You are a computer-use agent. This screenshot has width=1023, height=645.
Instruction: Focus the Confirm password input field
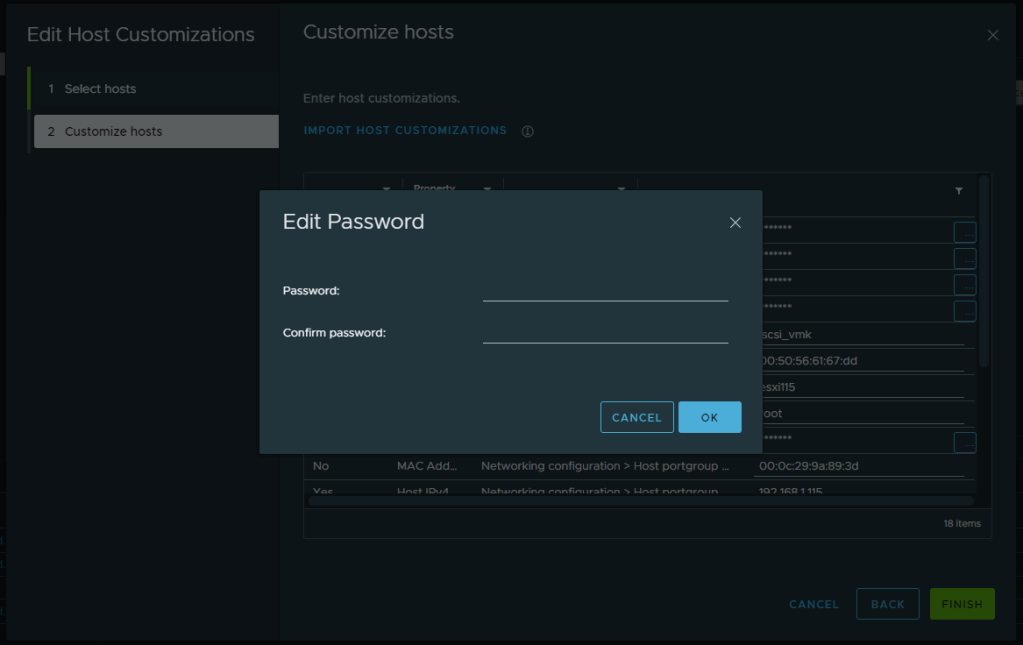point(605,332)
